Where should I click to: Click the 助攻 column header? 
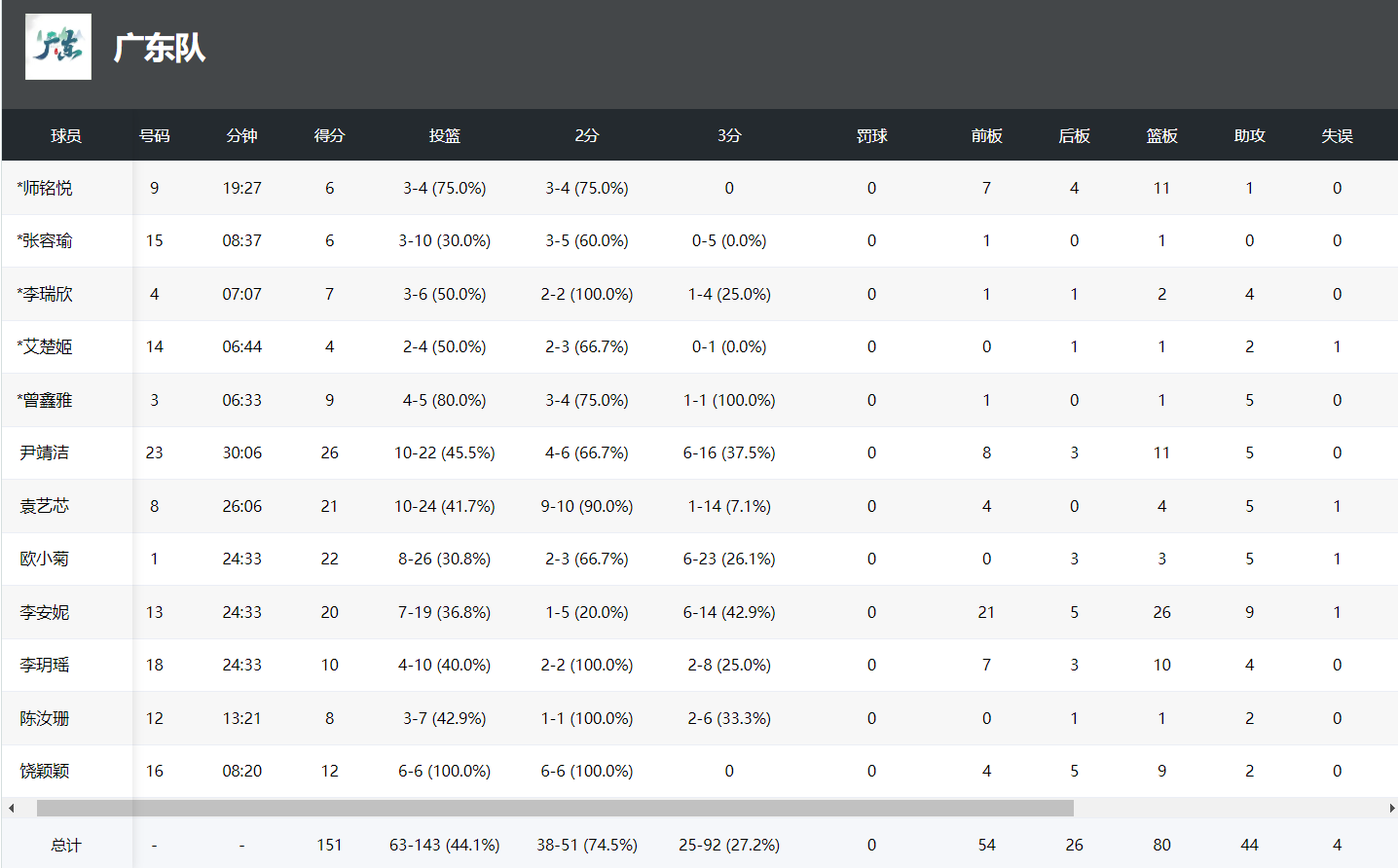pyautogui.click(x=1249, y=135)
